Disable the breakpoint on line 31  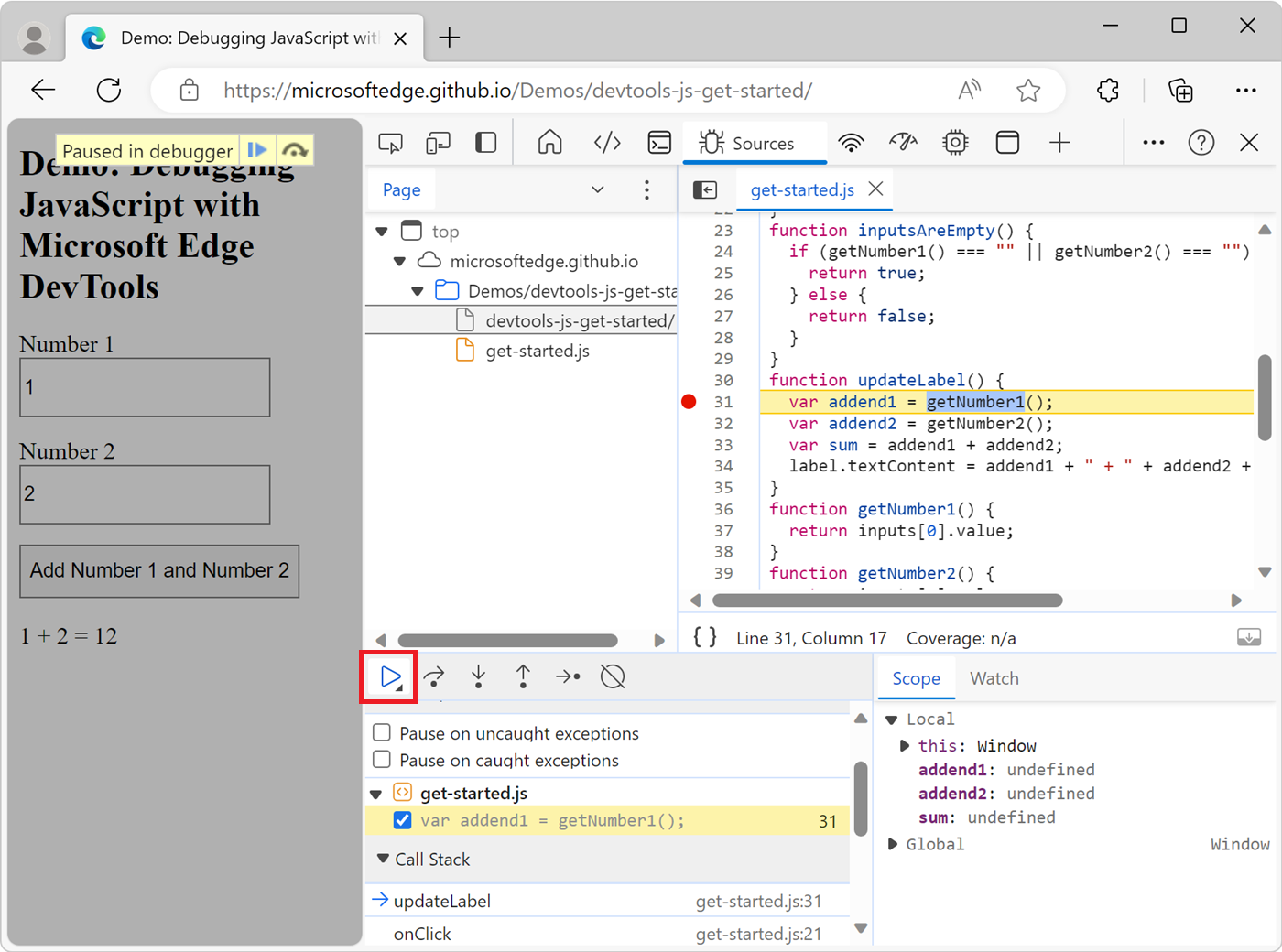tap(403, 820)
